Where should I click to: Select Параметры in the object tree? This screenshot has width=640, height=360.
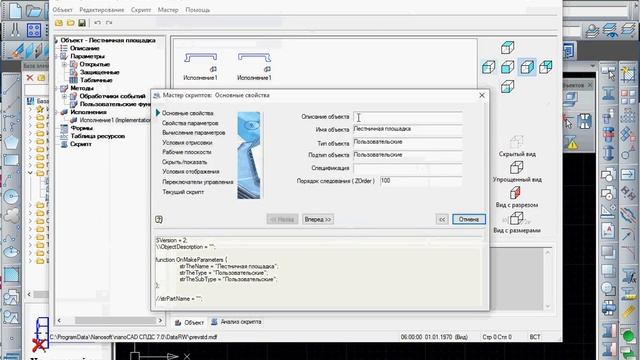(x=87, y=56)
